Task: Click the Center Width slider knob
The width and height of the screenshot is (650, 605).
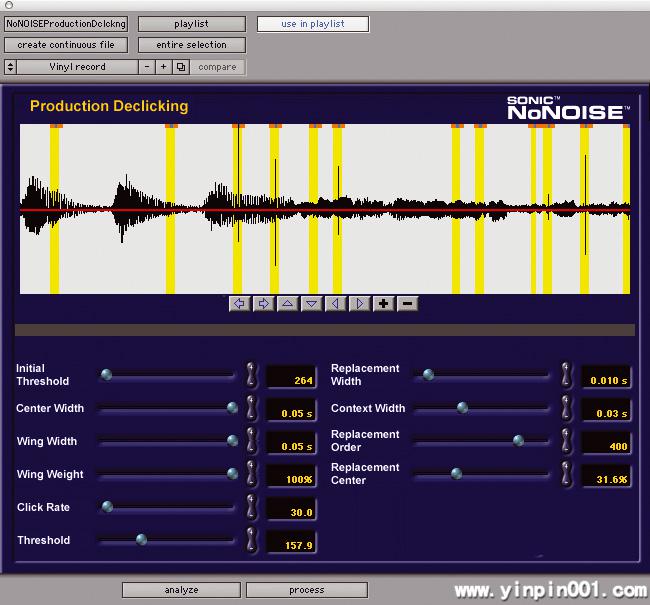Action: pos(233,408)
